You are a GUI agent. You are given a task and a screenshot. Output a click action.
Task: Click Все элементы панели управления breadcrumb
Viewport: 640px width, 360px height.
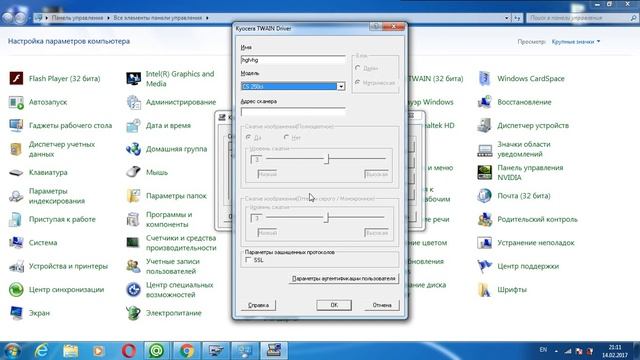pos(158,18)
